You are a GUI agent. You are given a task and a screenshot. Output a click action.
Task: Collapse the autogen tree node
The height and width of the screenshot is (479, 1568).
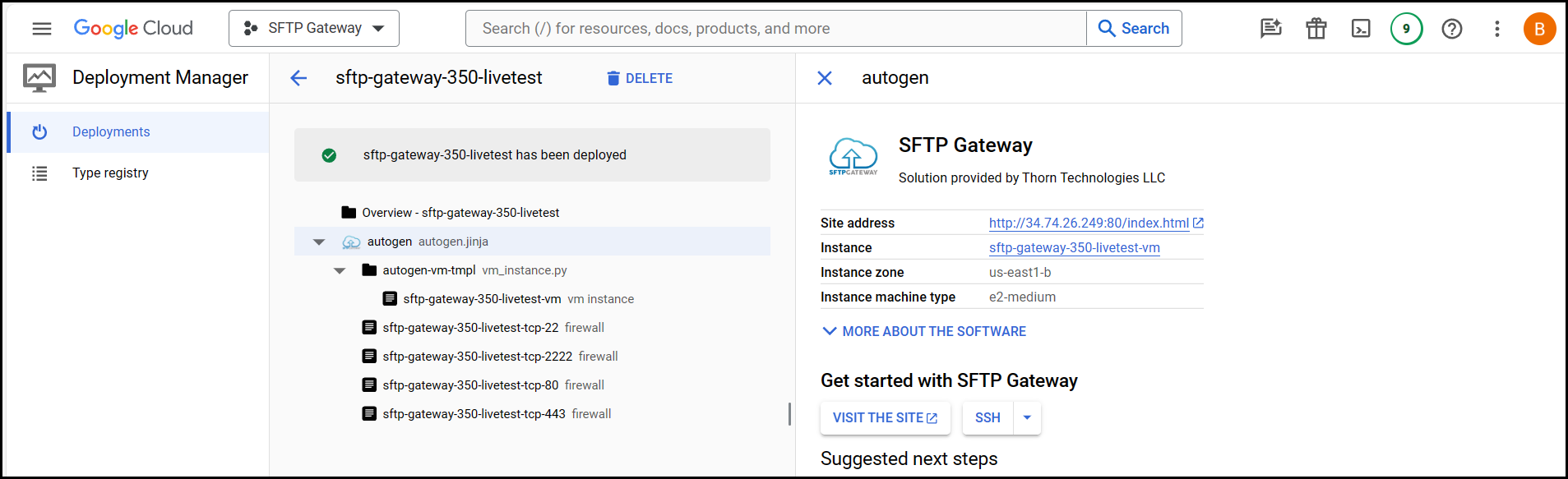point(319,242)
